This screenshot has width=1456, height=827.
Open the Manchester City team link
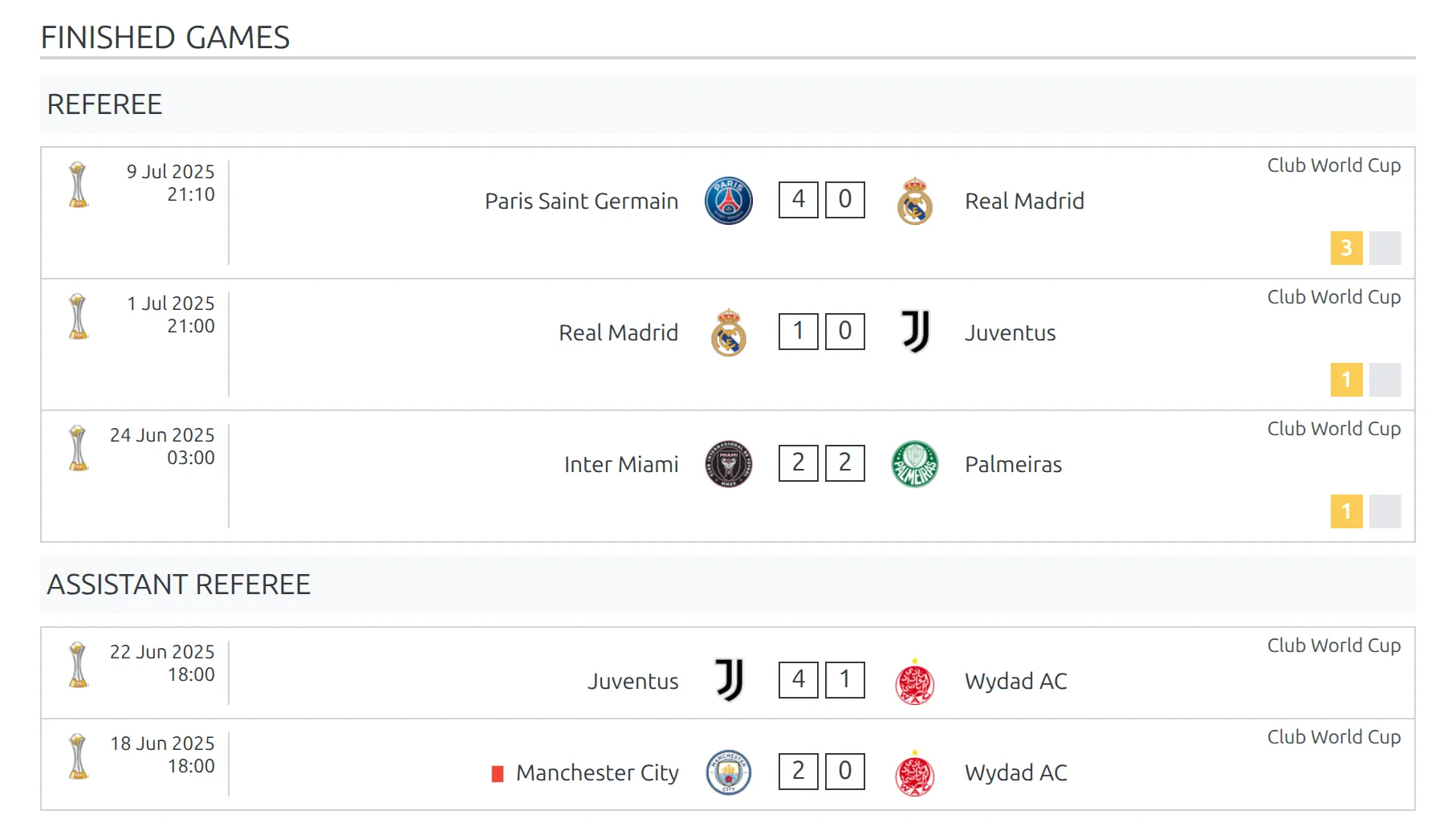pos(597,772)
